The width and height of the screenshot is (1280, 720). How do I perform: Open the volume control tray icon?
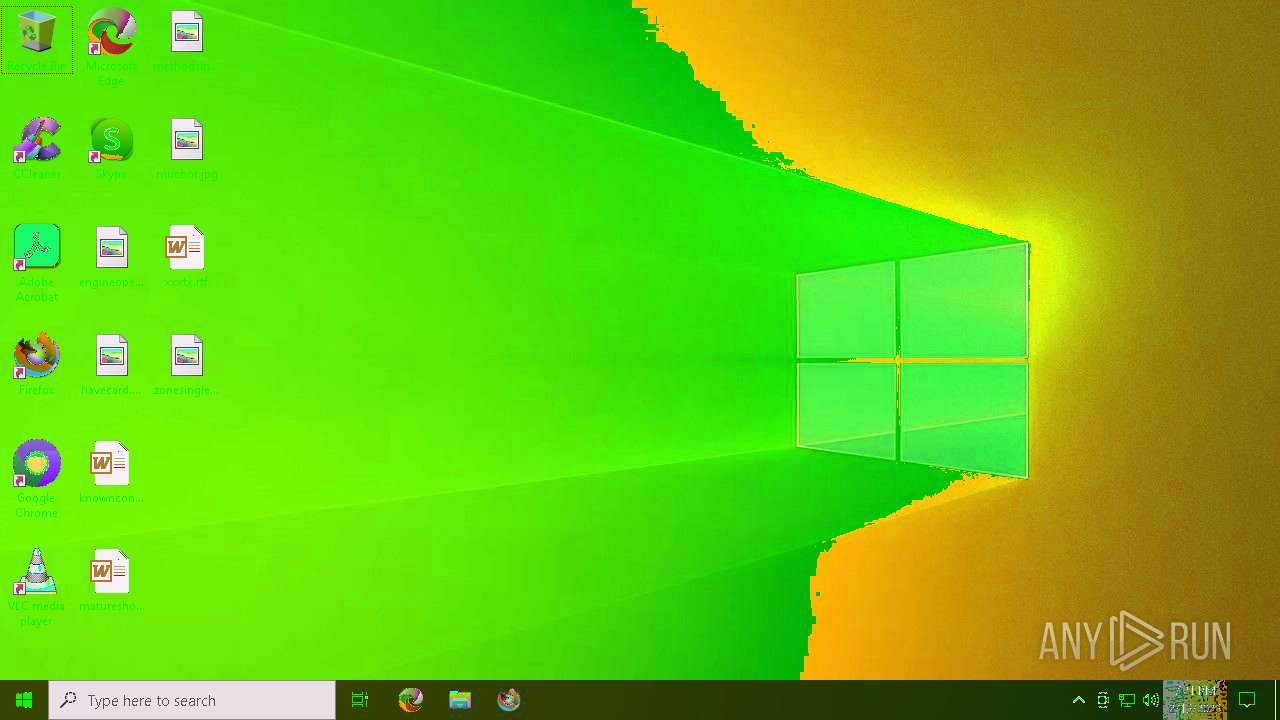point(1151,700)
